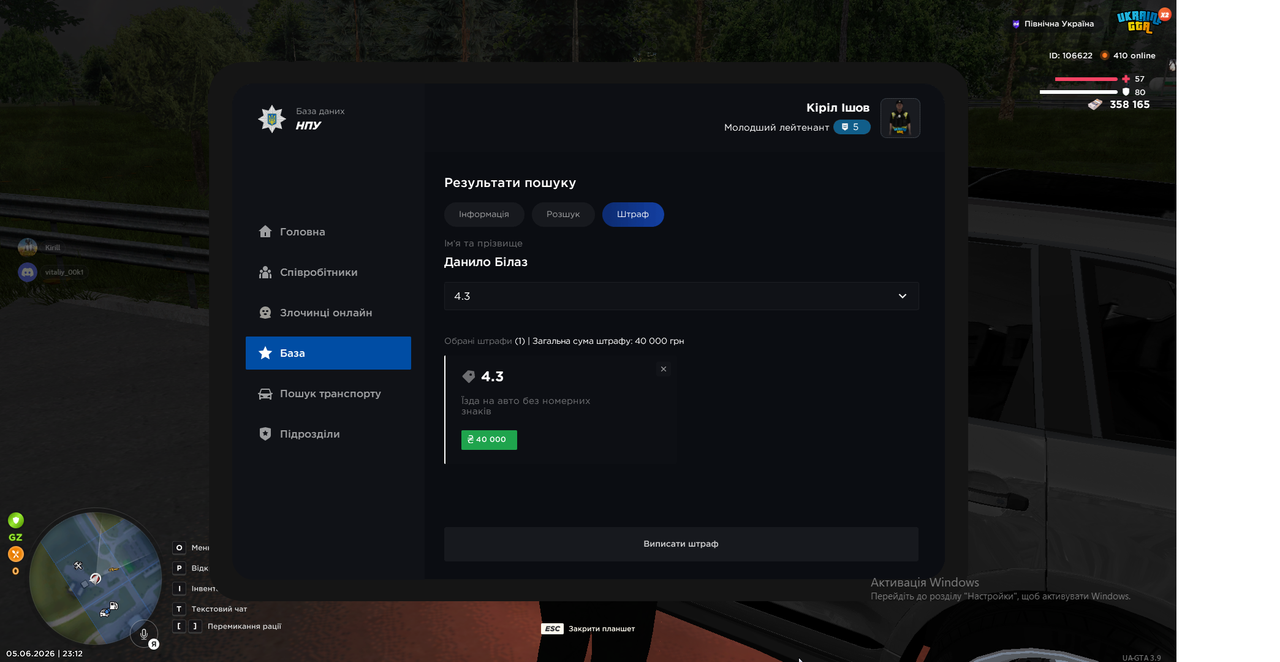
Task: Click the minimap in the corner
Action: pyautogui.click(x=95, y=577)
